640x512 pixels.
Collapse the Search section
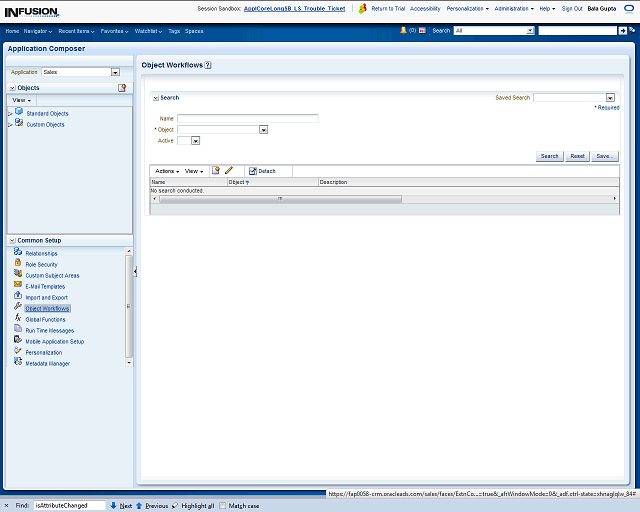(155, 98)
